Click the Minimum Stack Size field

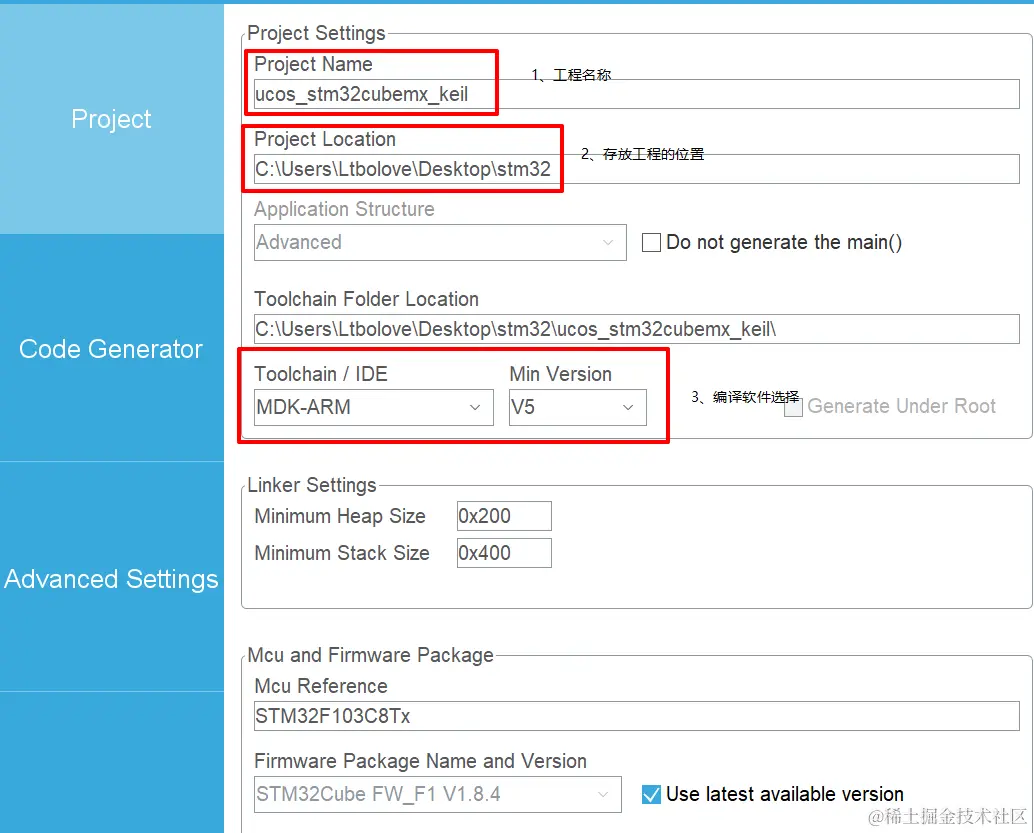tap(503, 553)
